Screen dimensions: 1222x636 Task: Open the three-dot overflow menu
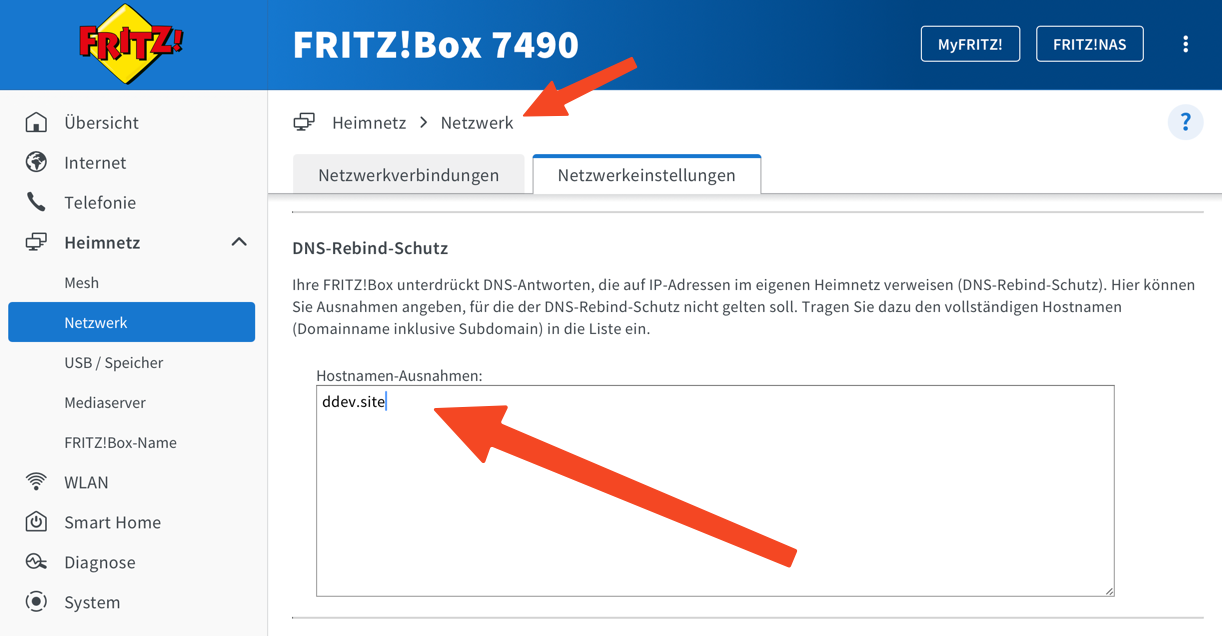[x=1186, y=44]
